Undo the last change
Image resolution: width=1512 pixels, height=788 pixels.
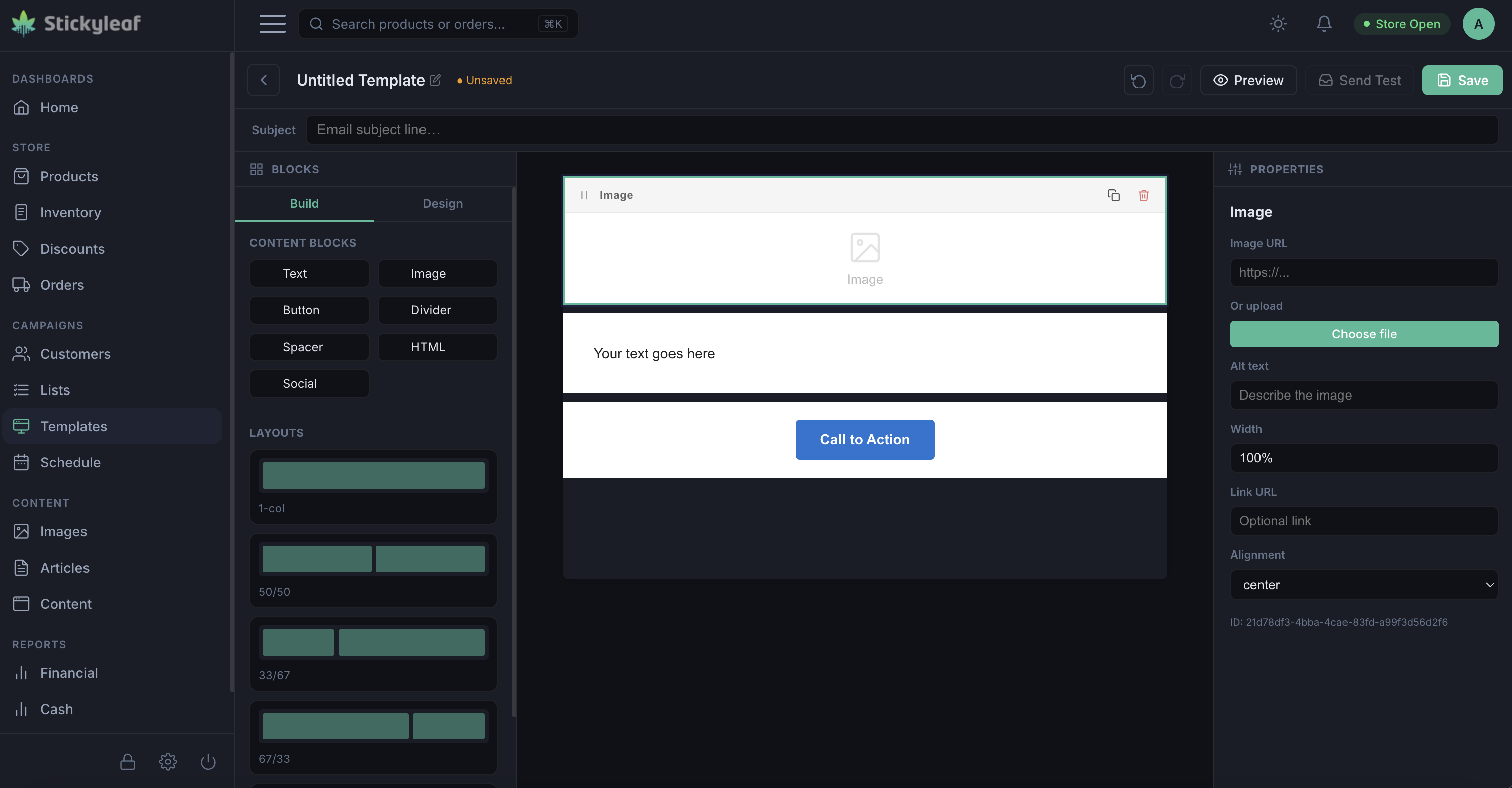tap(1138, 80)
